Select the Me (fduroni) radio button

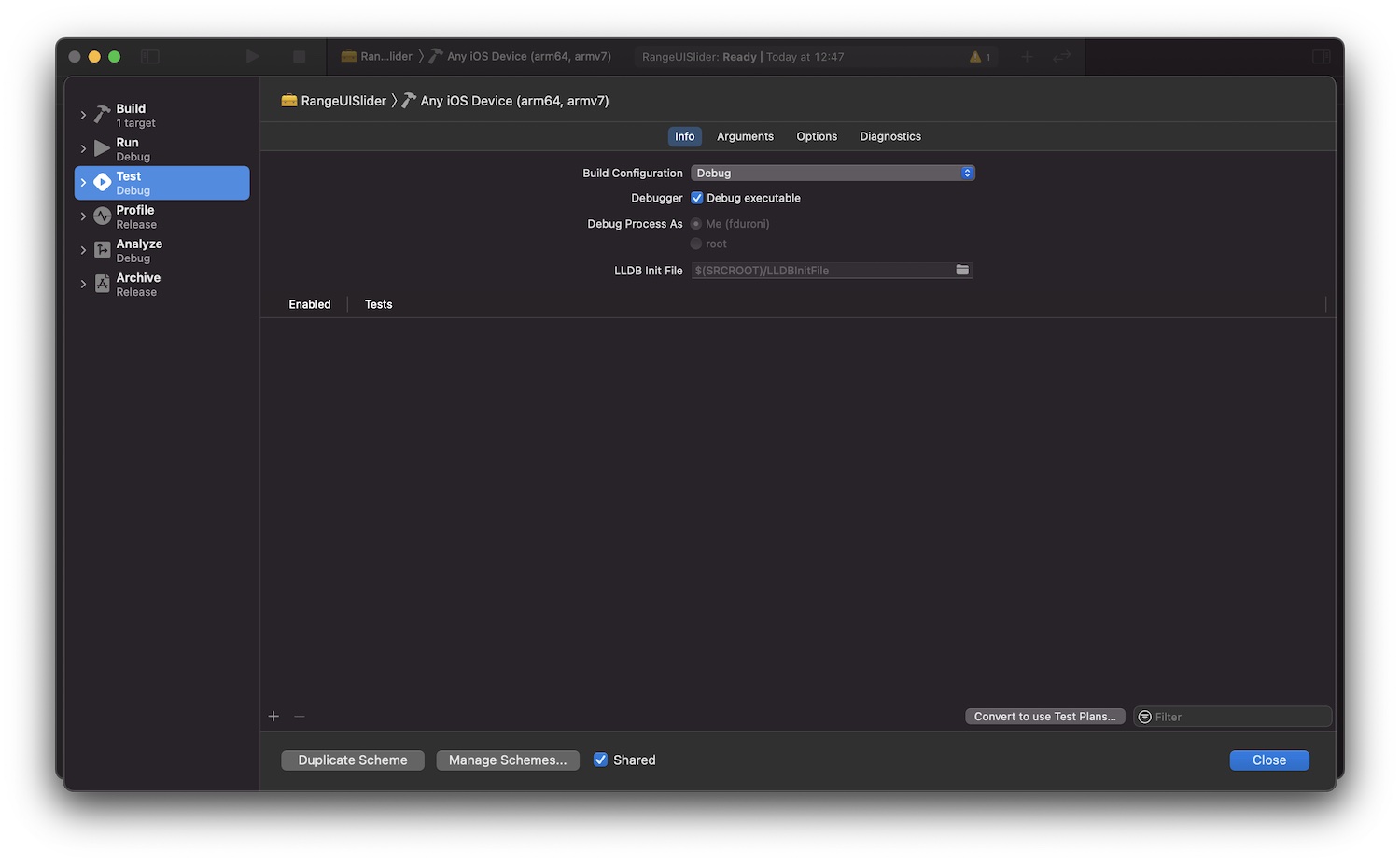tap(695, 224)
